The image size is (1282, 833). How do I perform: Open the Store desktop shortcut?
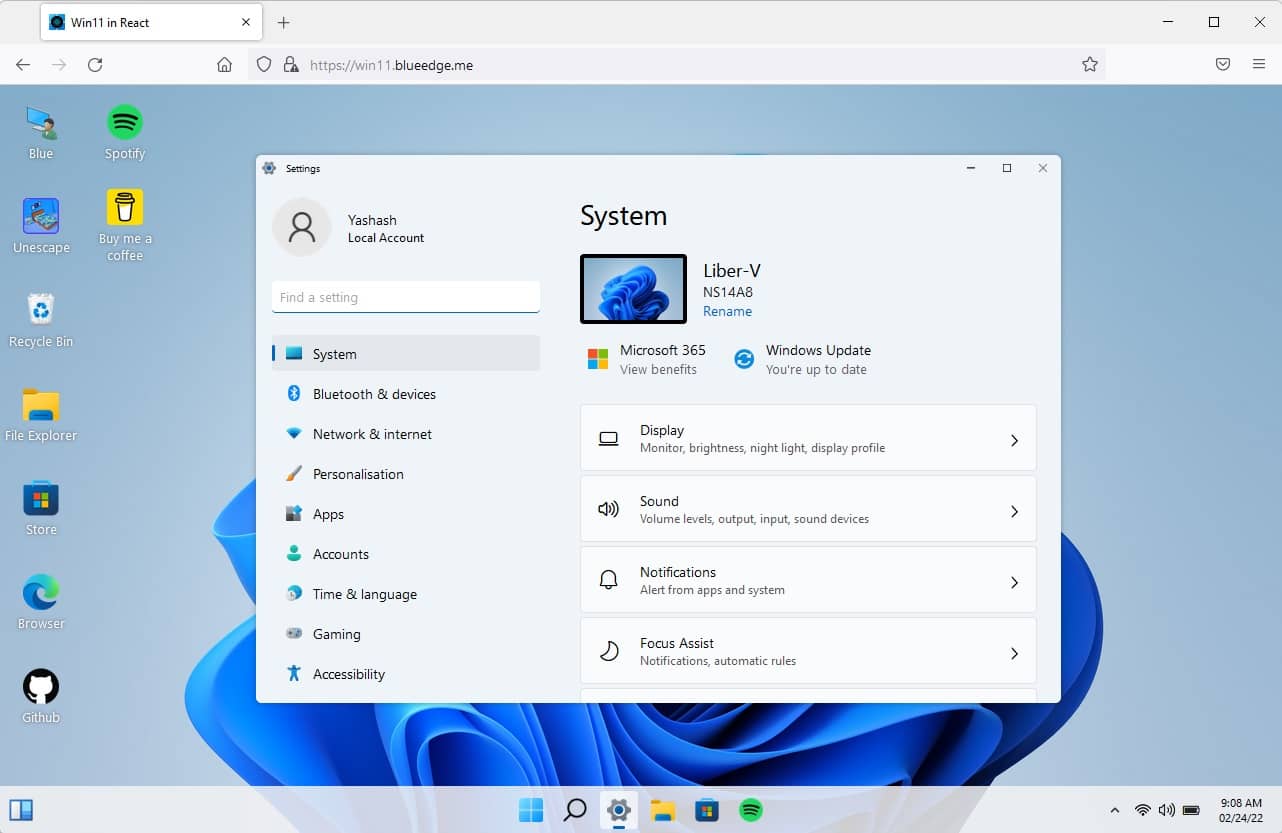click(x=41, y=508)
